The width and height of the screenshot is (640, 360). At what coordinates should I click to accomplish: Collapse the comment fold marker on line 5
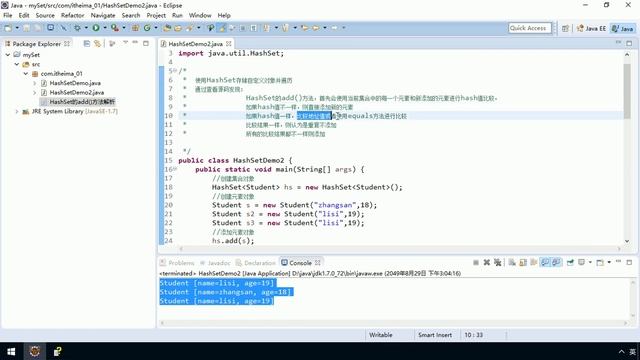coord(175,71)
